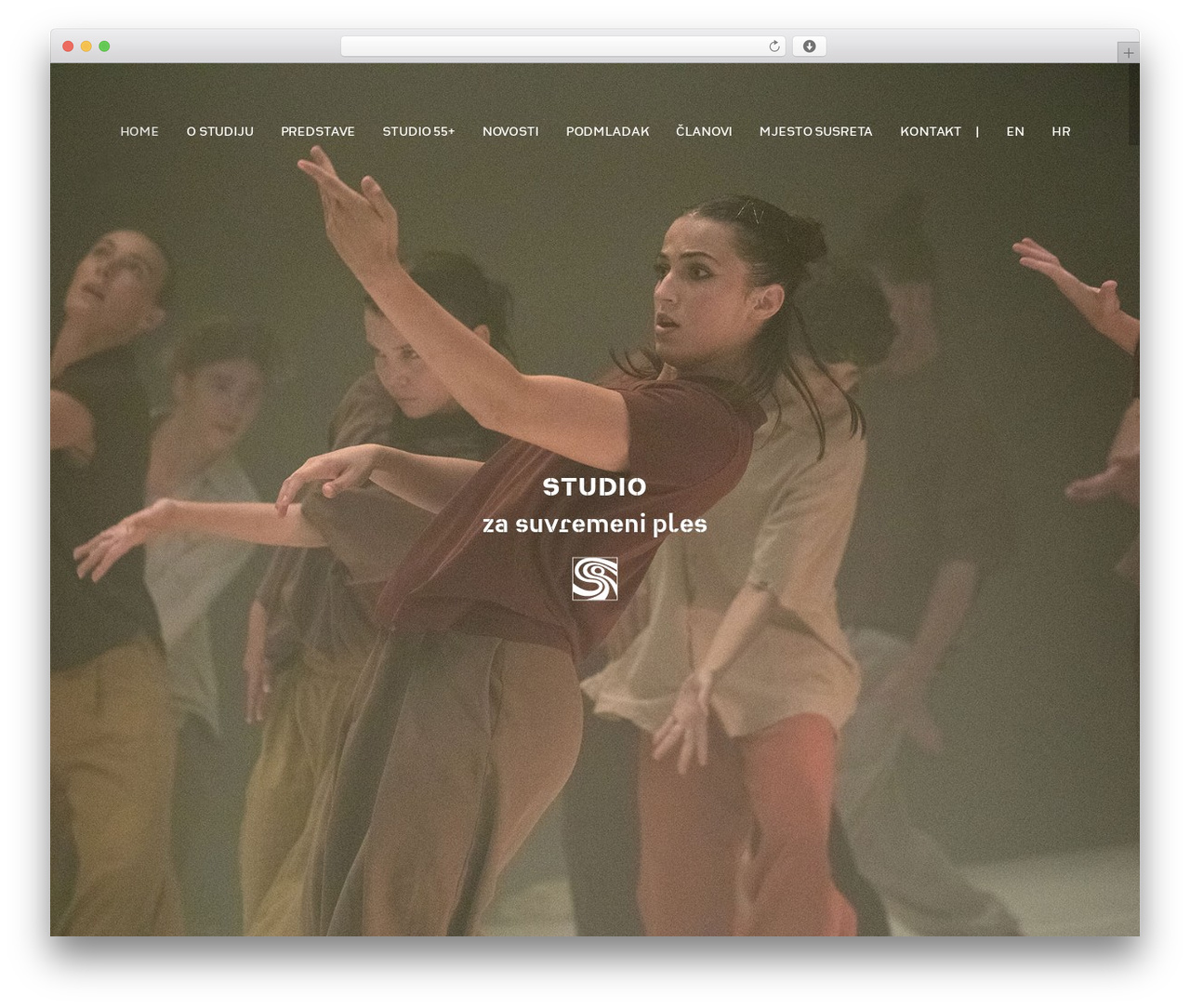Open STUDIO 55+ menu item
The image size is (1190, 1008).
[418, 131]
